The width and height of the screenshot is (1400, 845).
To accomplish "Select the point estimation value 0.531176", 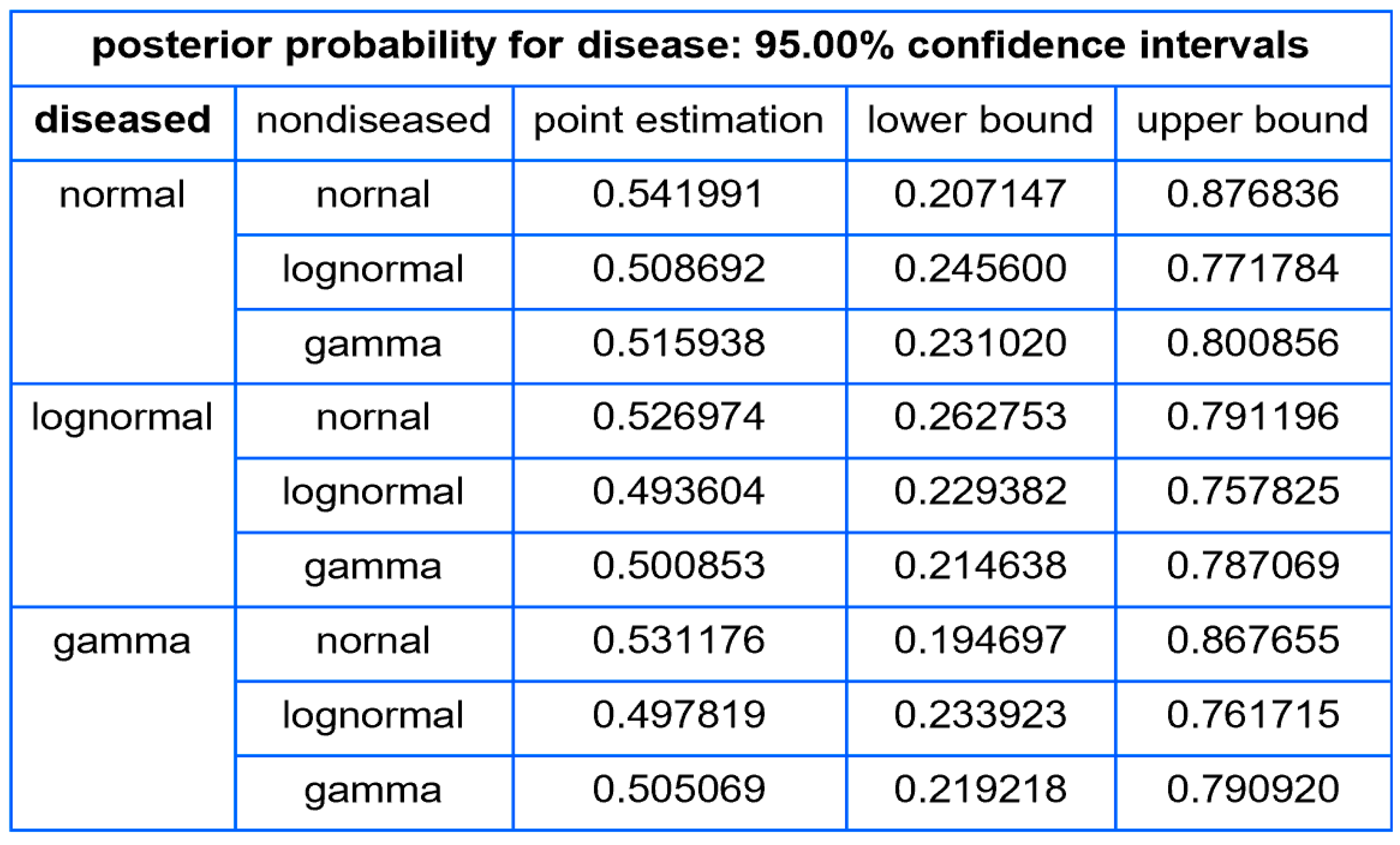I will [678, 640].
